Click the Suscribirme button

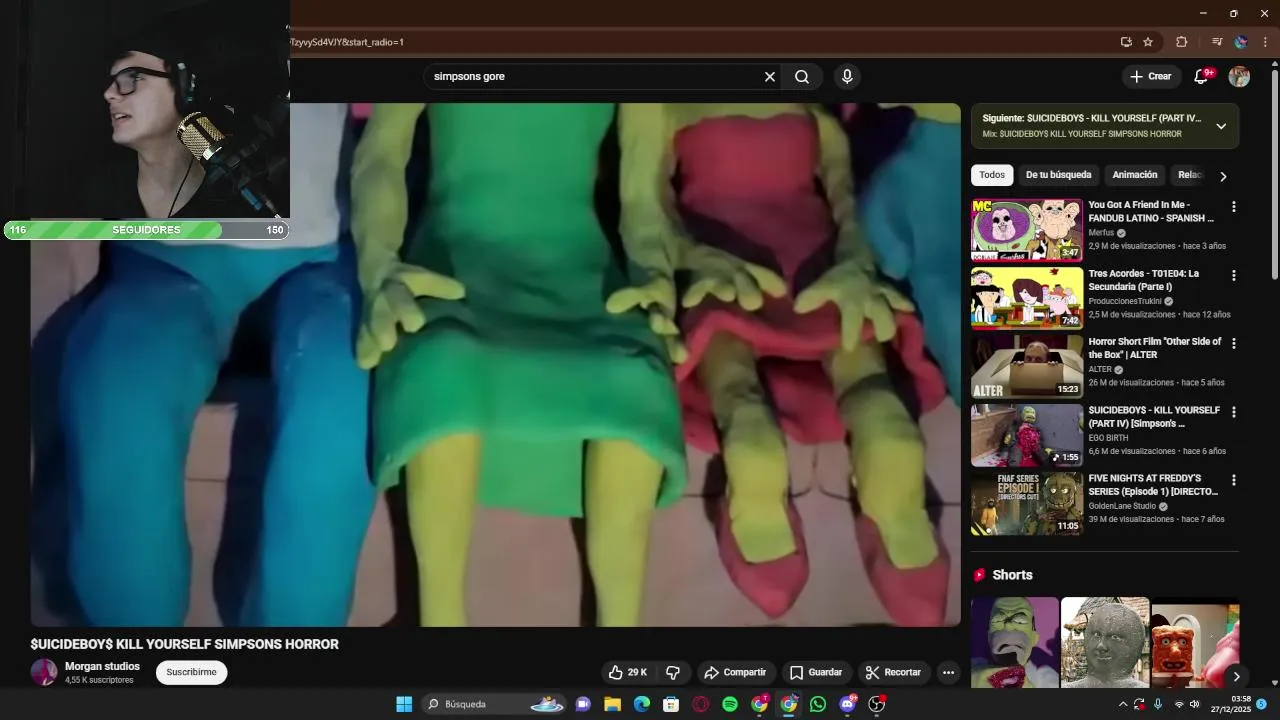coord(192,672)
